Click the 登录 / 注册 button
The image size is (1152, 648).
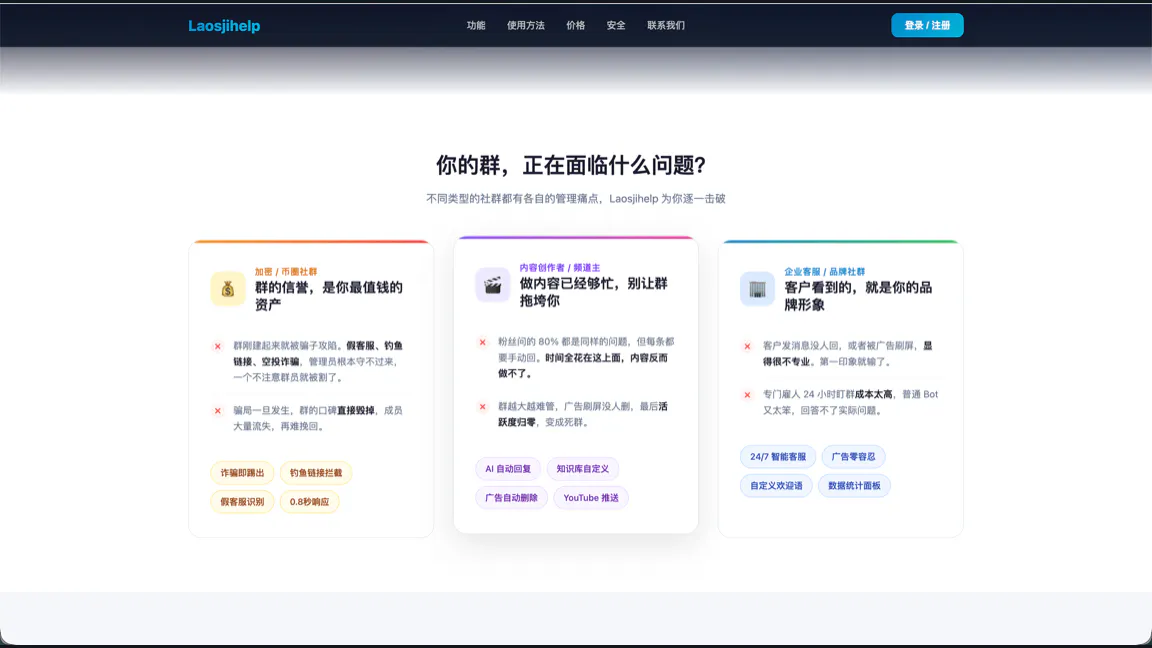(927, 26)
